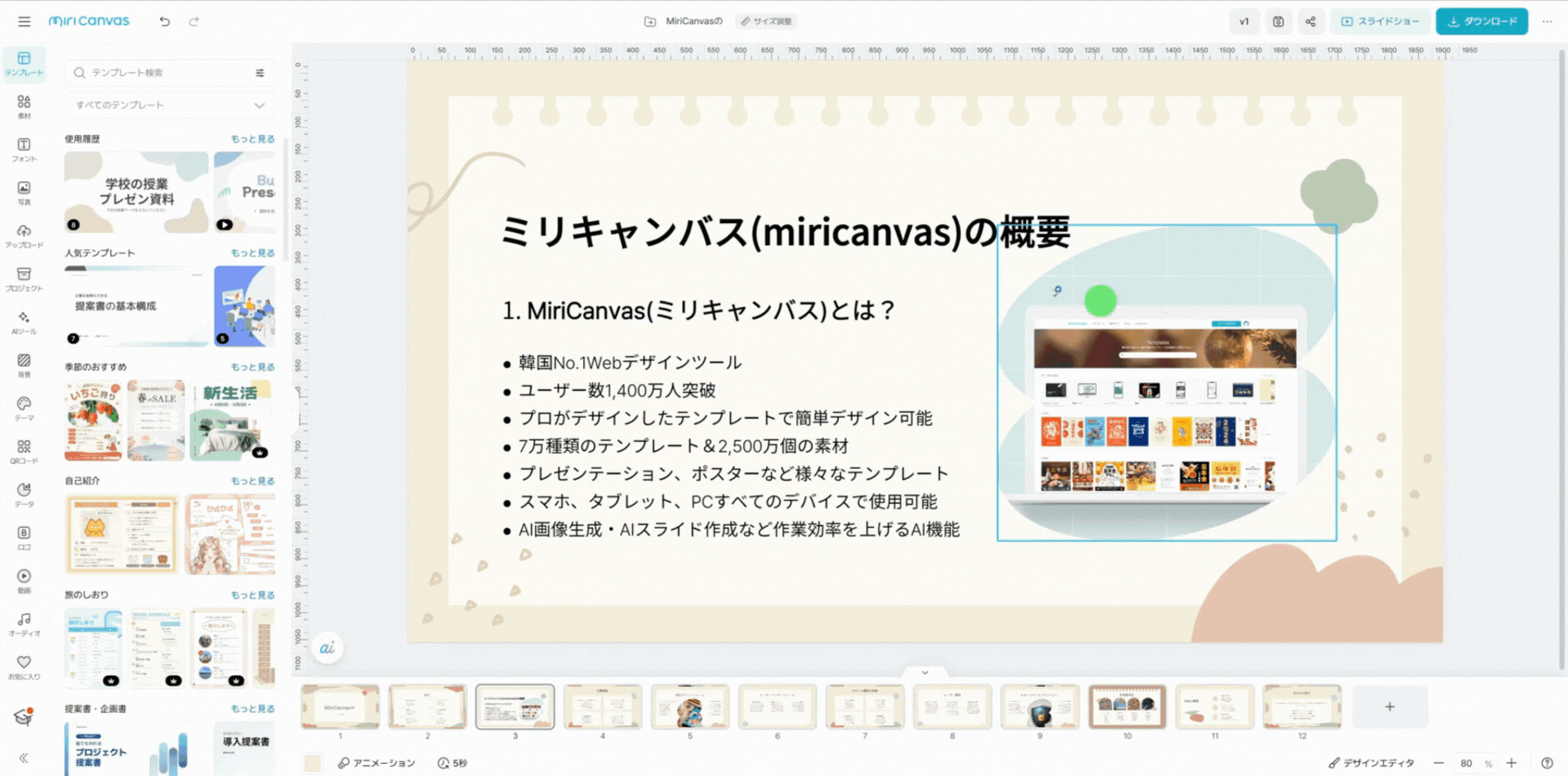Image resolution: width=1568 pixels, height=776 pixels.
Task: Open the オーディオ sidebar panel
Action: tap(24, 625)
